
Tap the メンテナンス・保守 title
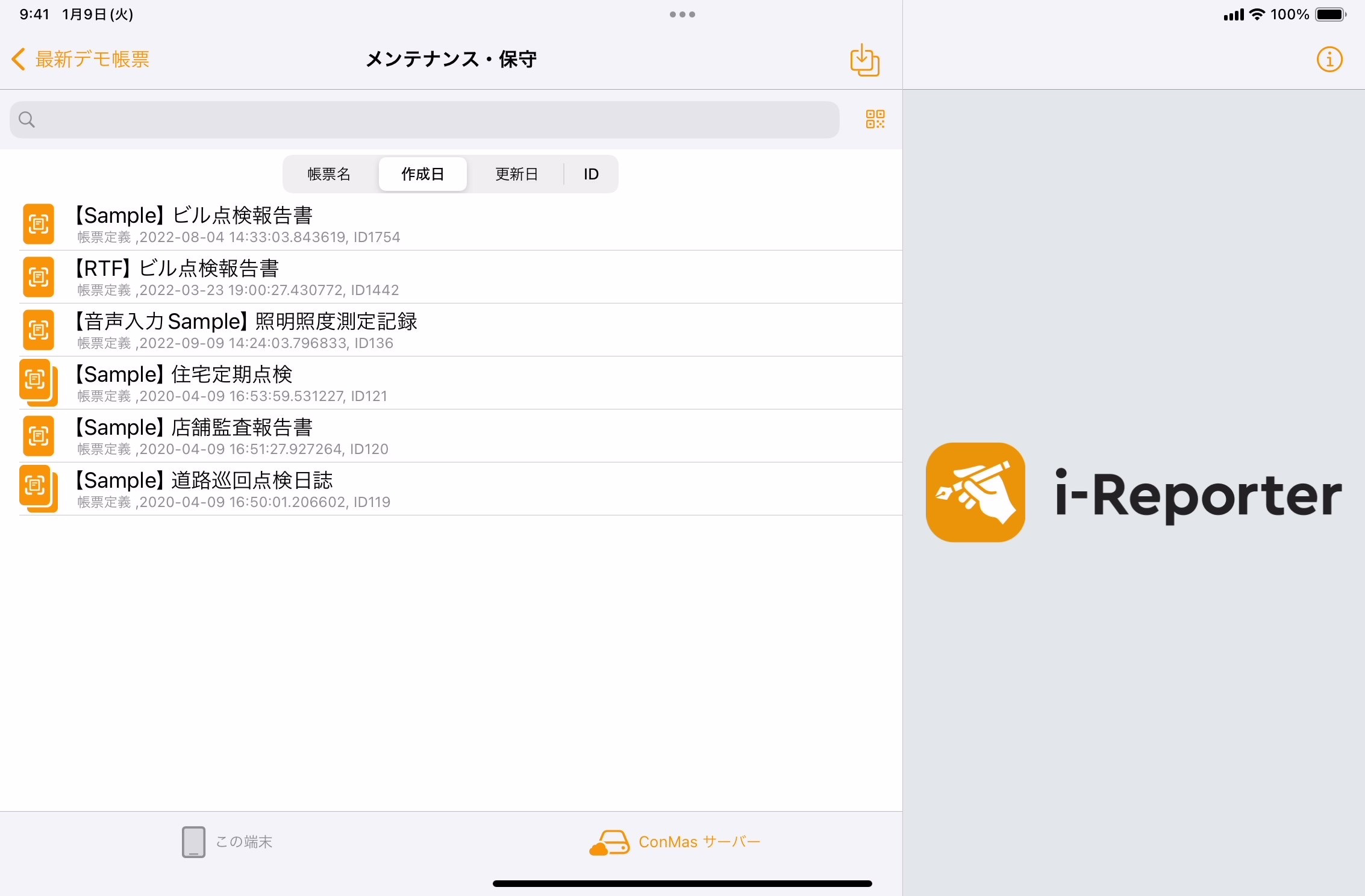(x=451, y=59)
